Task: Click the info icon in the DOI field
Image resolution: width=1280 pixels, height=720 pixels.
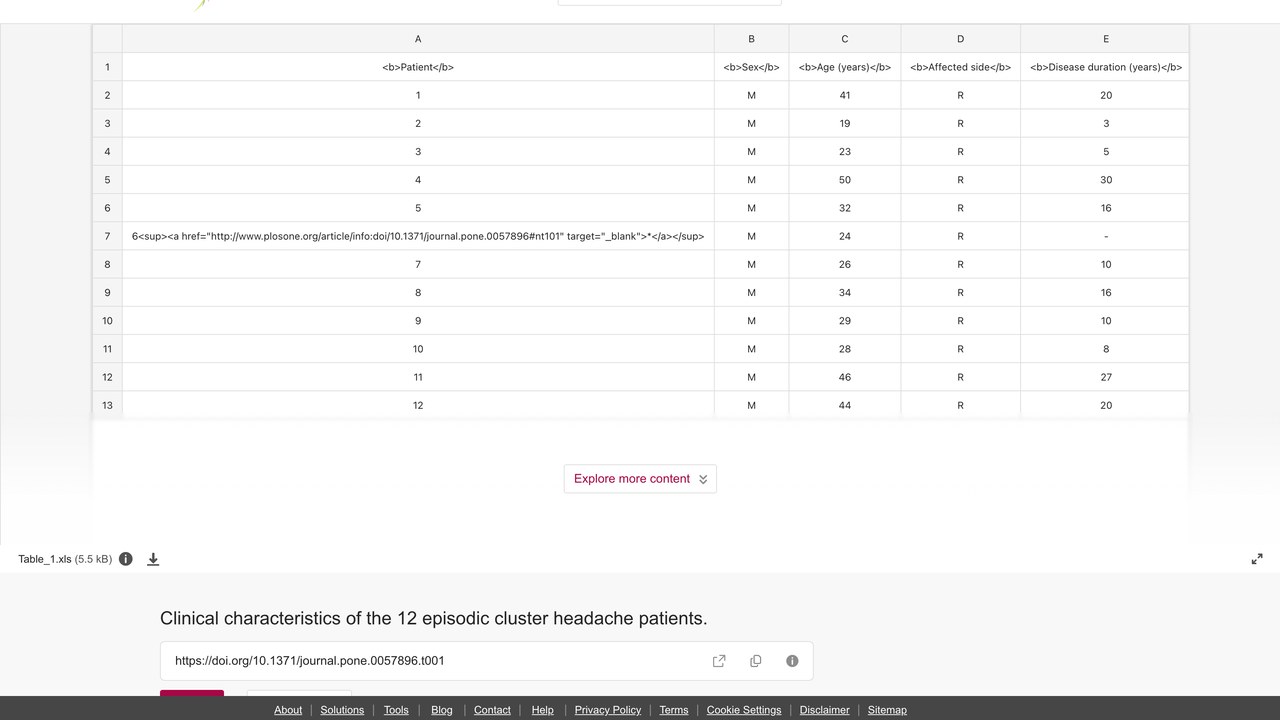Action: 792,661
